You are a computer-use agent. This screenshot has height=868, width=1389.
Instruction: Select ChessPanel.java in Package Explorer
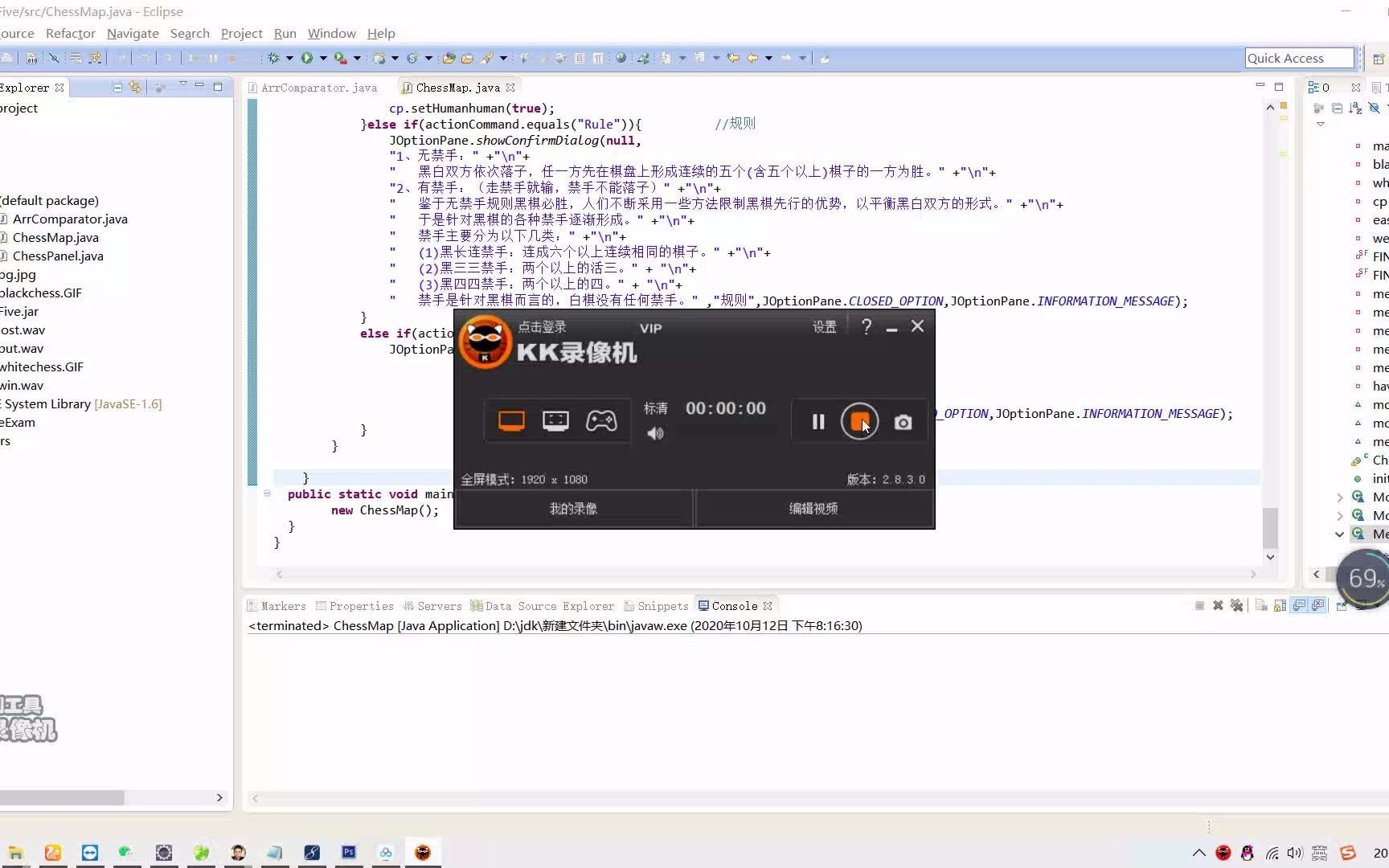click(58, 256)
